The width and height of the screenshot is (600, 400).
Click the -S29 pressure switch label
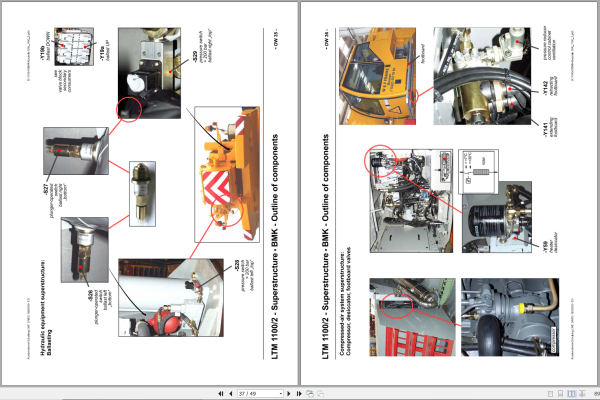click(x=203, y=46)
